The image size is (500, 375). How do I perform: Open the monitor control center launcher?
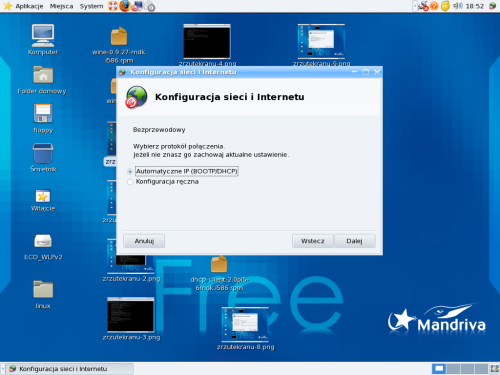pos(137,6)
